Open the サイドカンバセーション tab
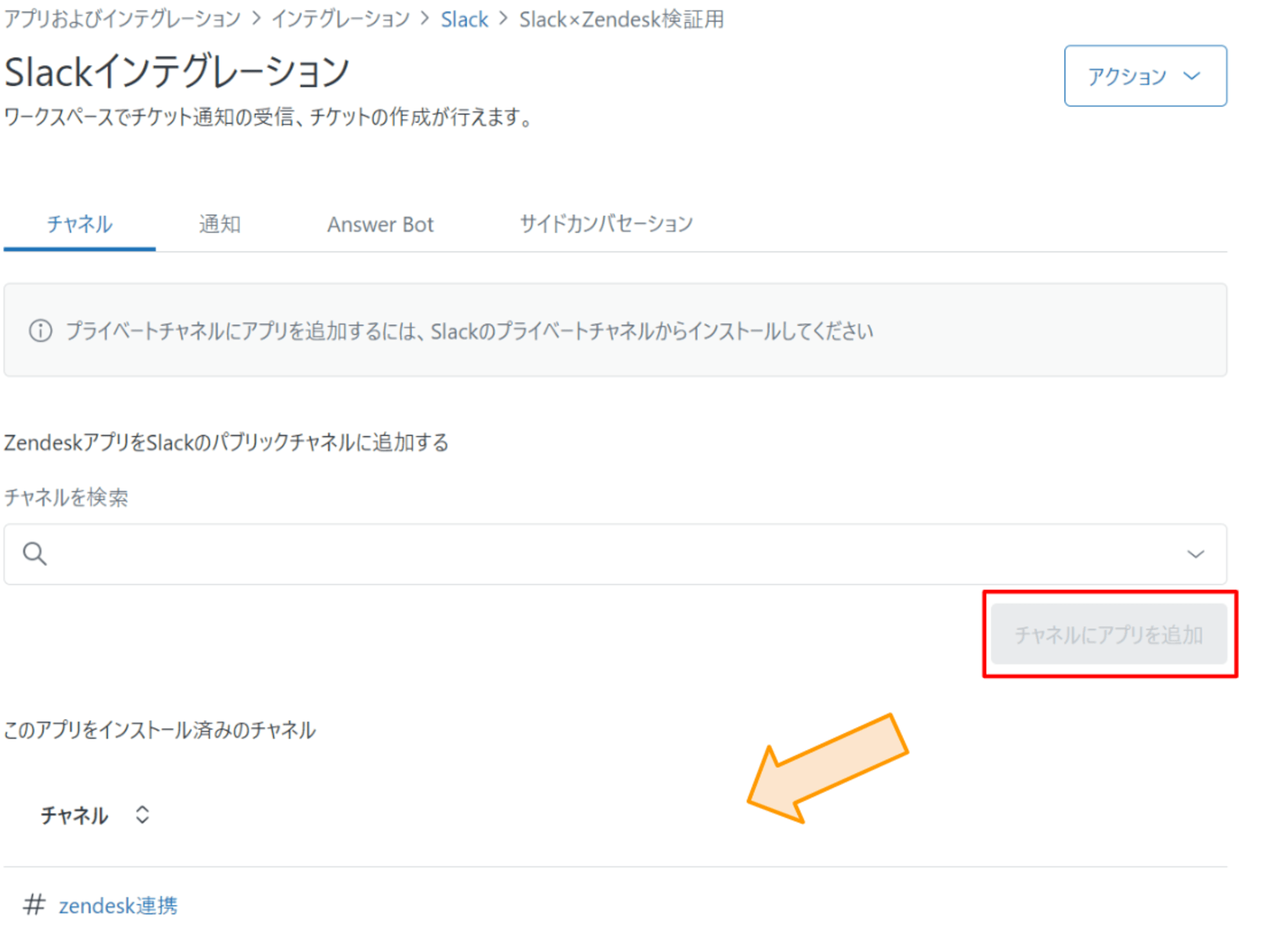This screenshot has height=927, width=1288. click(606, 224)
